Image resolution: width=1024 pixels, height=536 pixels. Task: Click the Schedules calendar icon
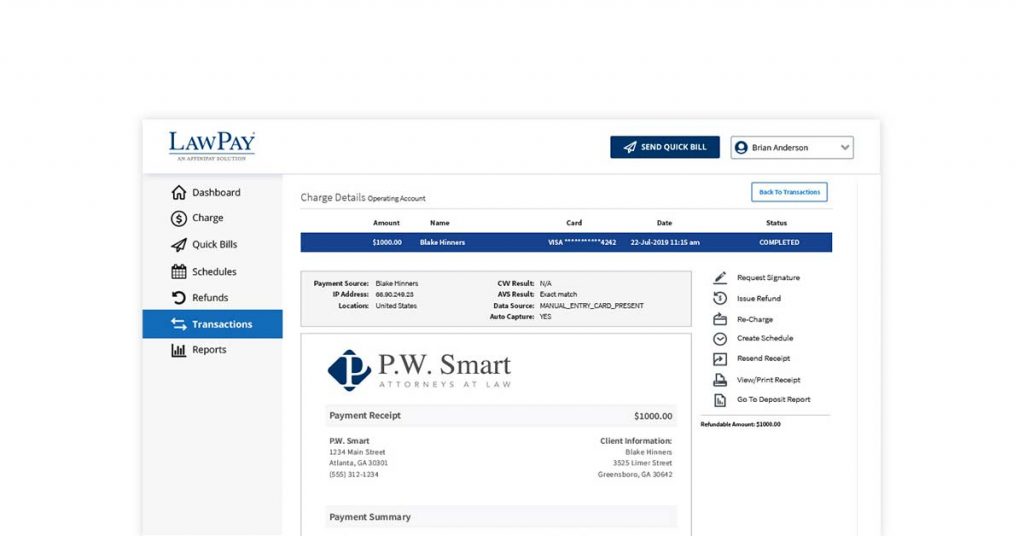[x=178, y=272]
